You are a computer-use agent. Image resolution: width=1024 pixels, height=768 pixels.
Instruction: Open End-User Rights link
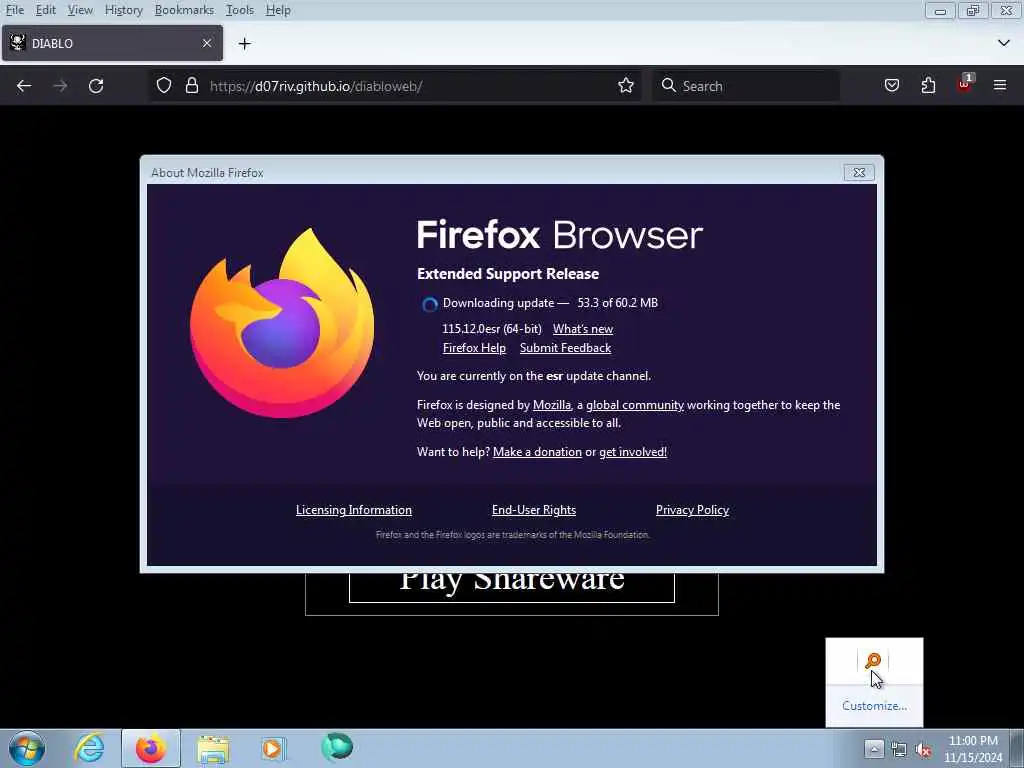pyautogui.click(x=534, y=510)
